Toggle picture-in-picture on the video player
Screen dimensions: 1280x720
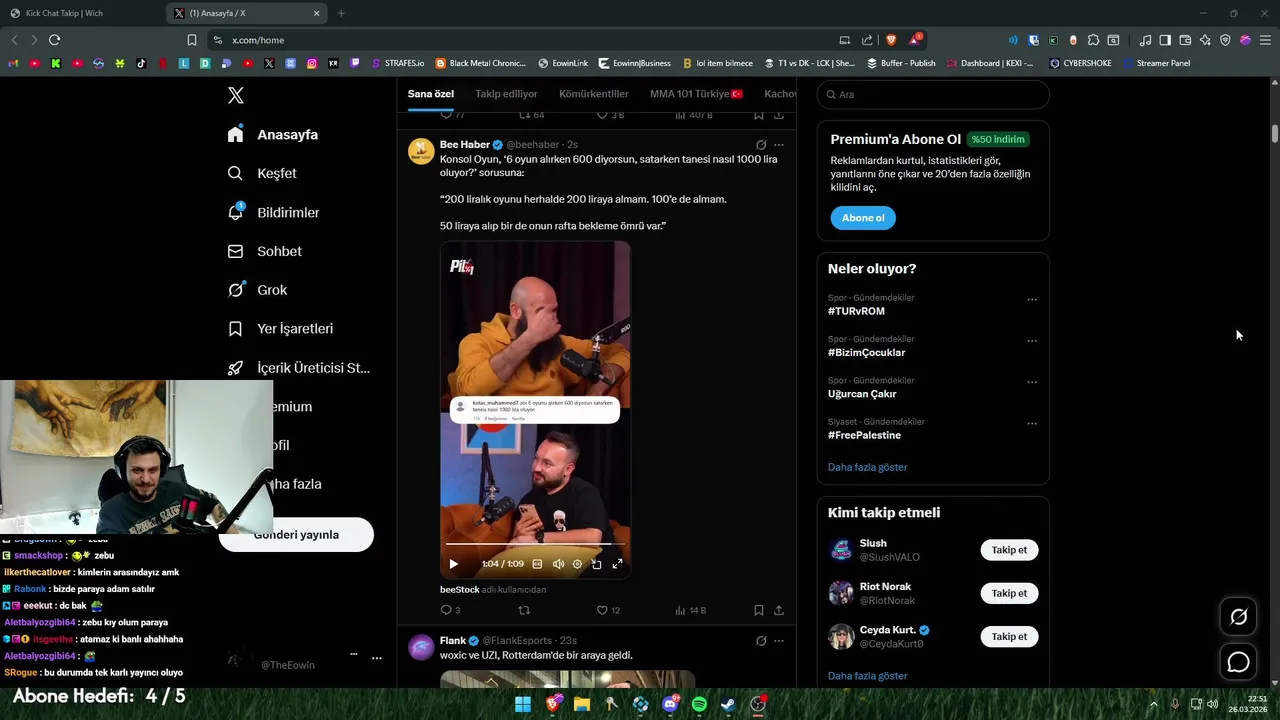597,564
